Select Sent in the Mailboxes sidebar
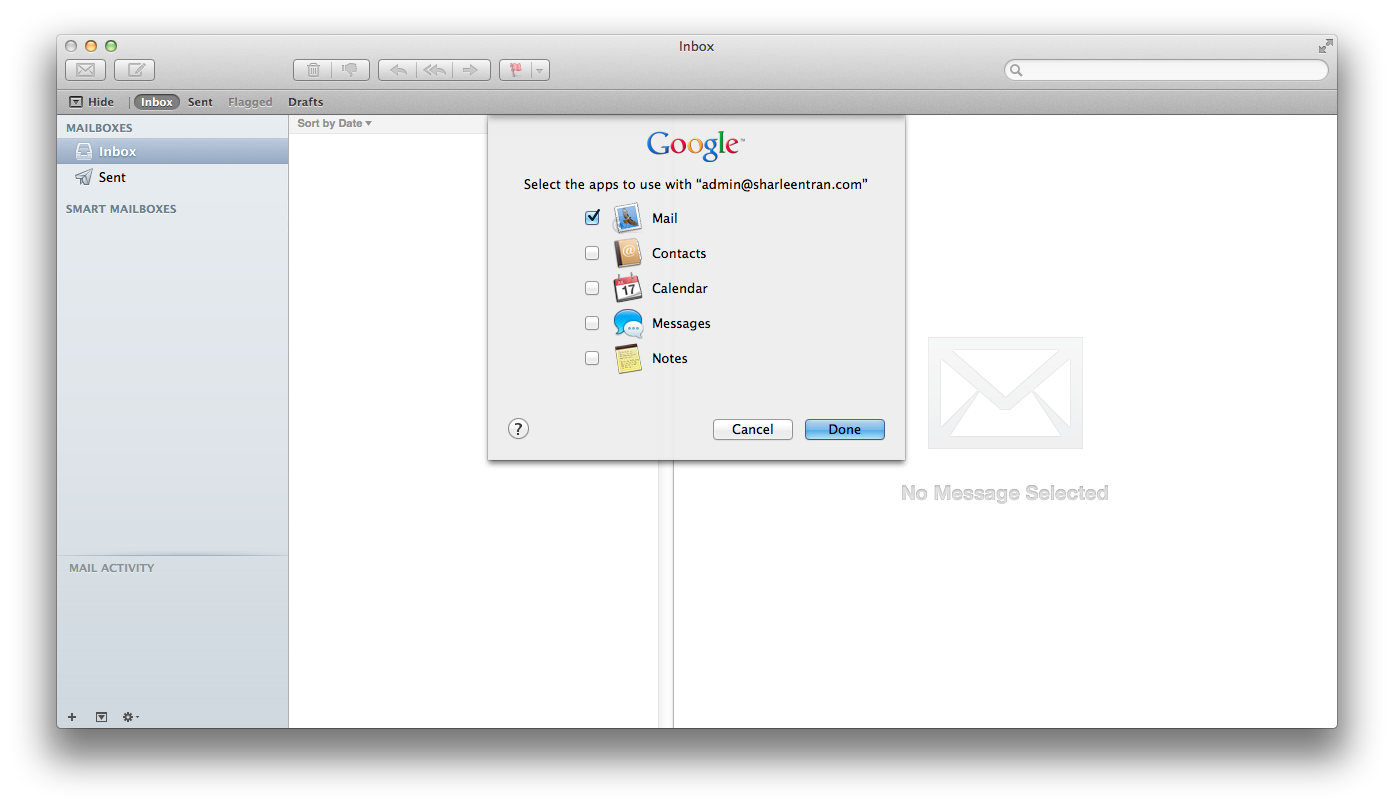Viewport: 1394px width, 807px height. tap(172, 177)
